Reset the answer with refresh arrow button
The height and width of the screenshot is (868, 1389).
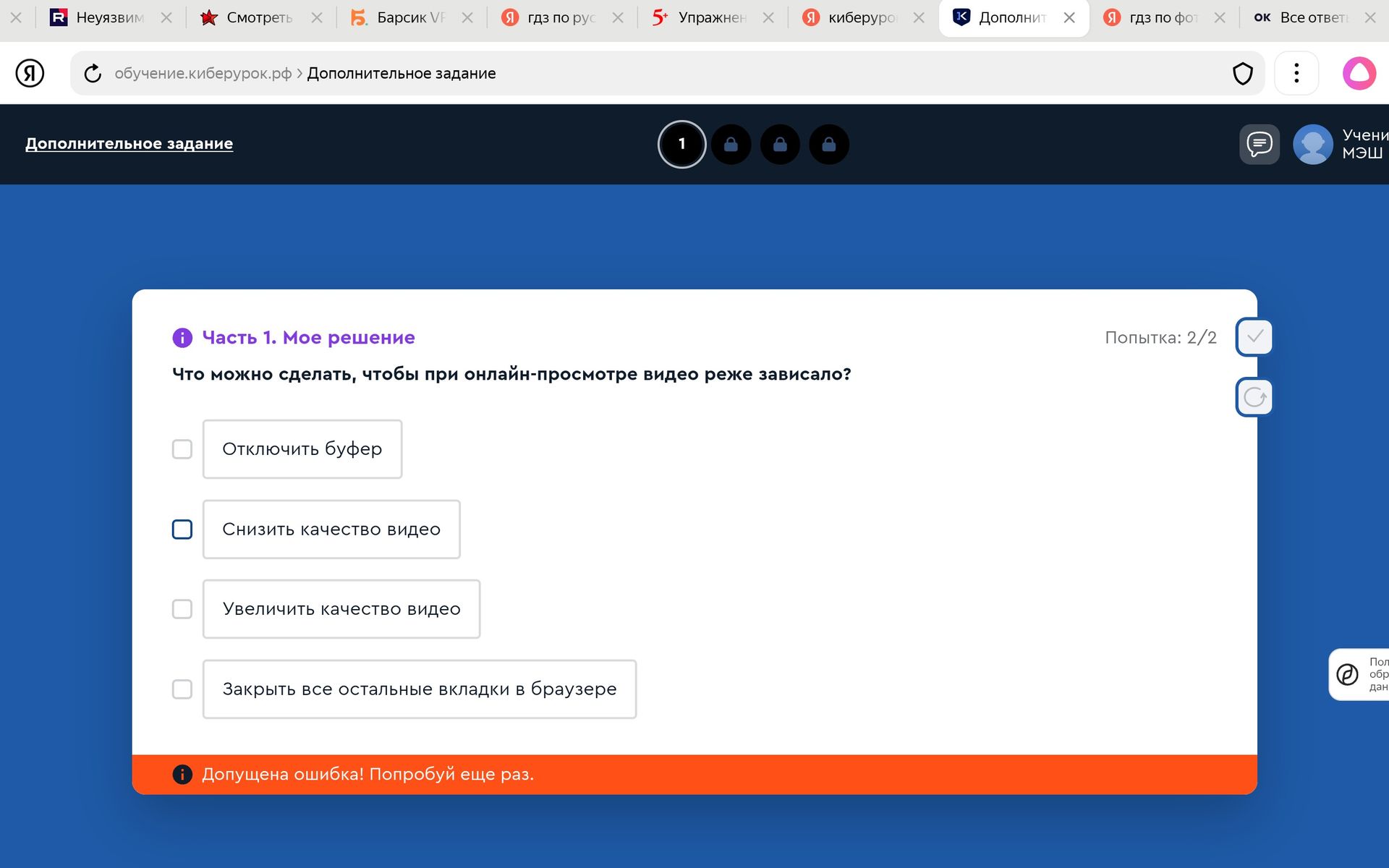[x=1254, y=397]
